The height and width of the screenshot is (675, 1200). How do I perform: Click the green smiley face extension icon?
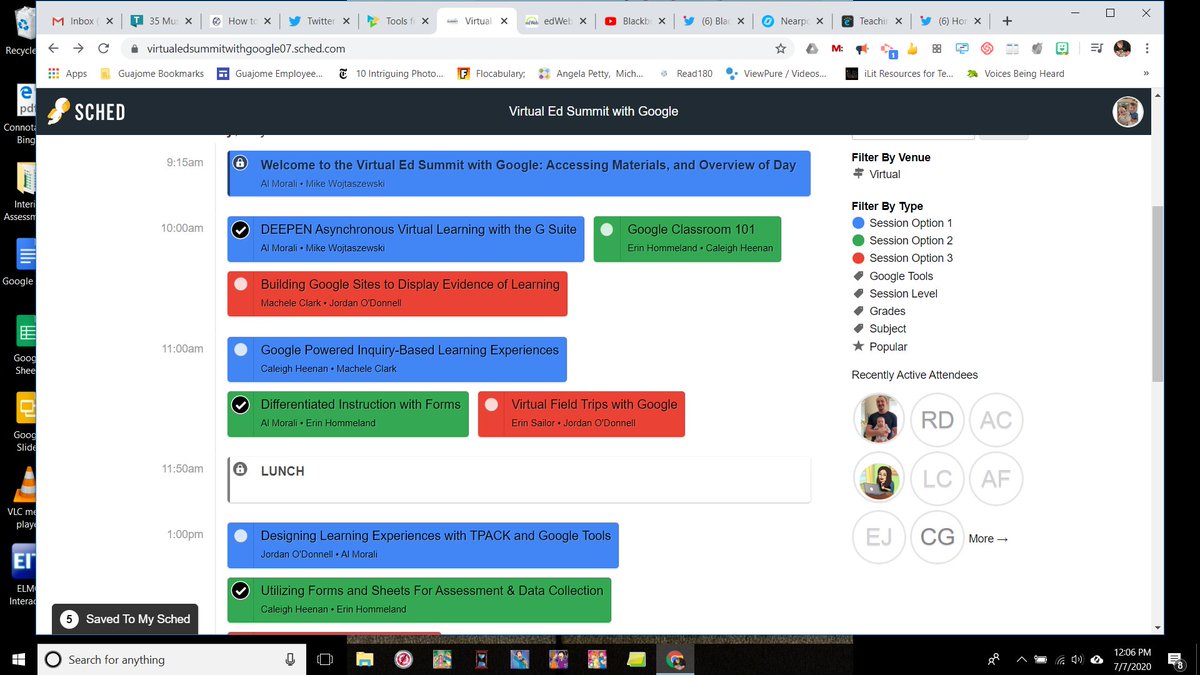click(1062, 48)
